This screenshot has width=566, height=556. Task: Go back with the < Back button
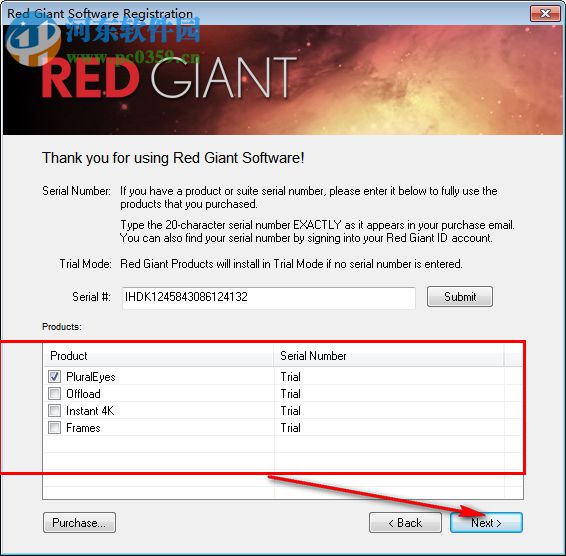click(x=405, y=522)
